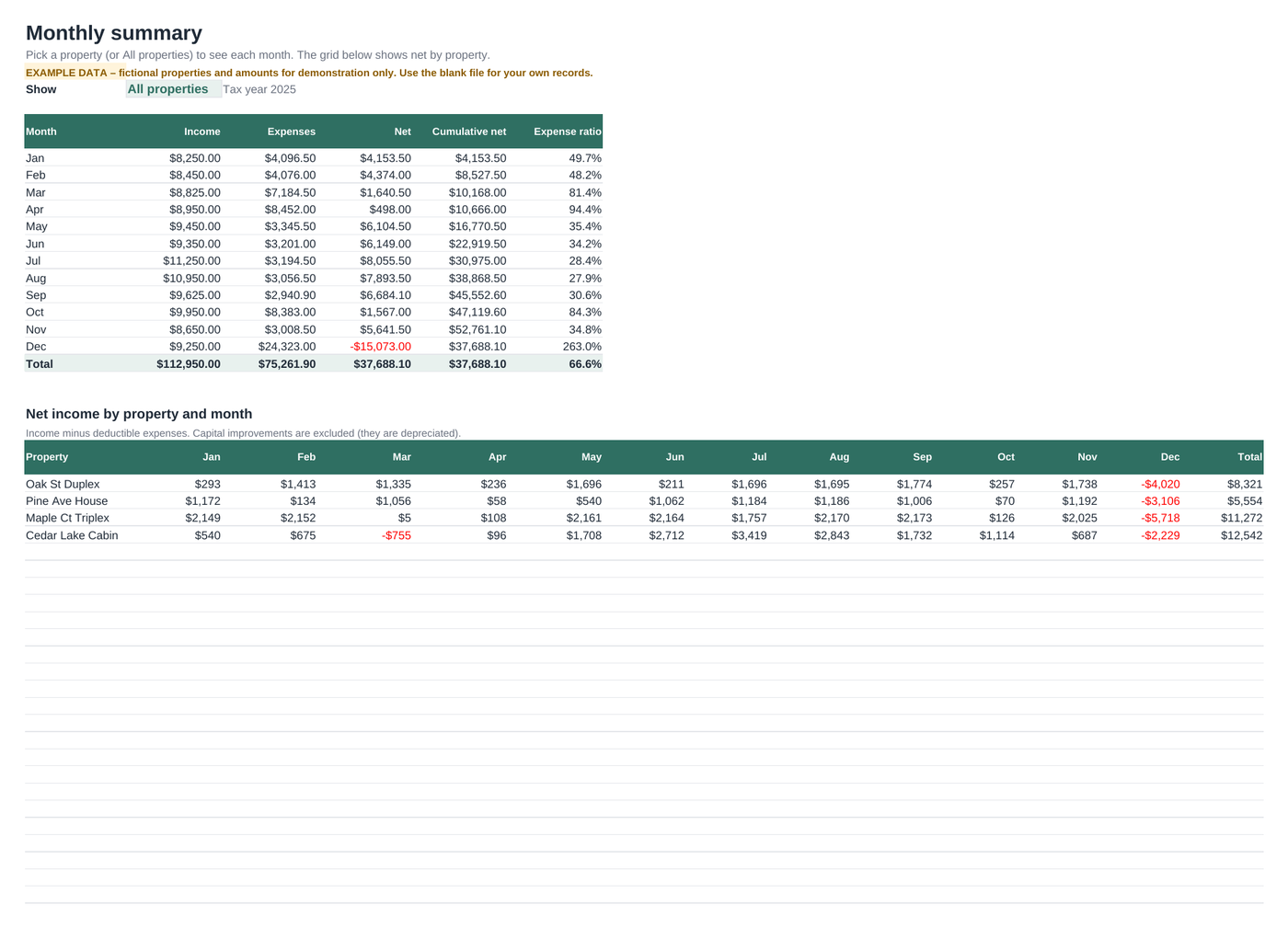Click the "EXAMPLE DATA" notice line

pos(309,73)
